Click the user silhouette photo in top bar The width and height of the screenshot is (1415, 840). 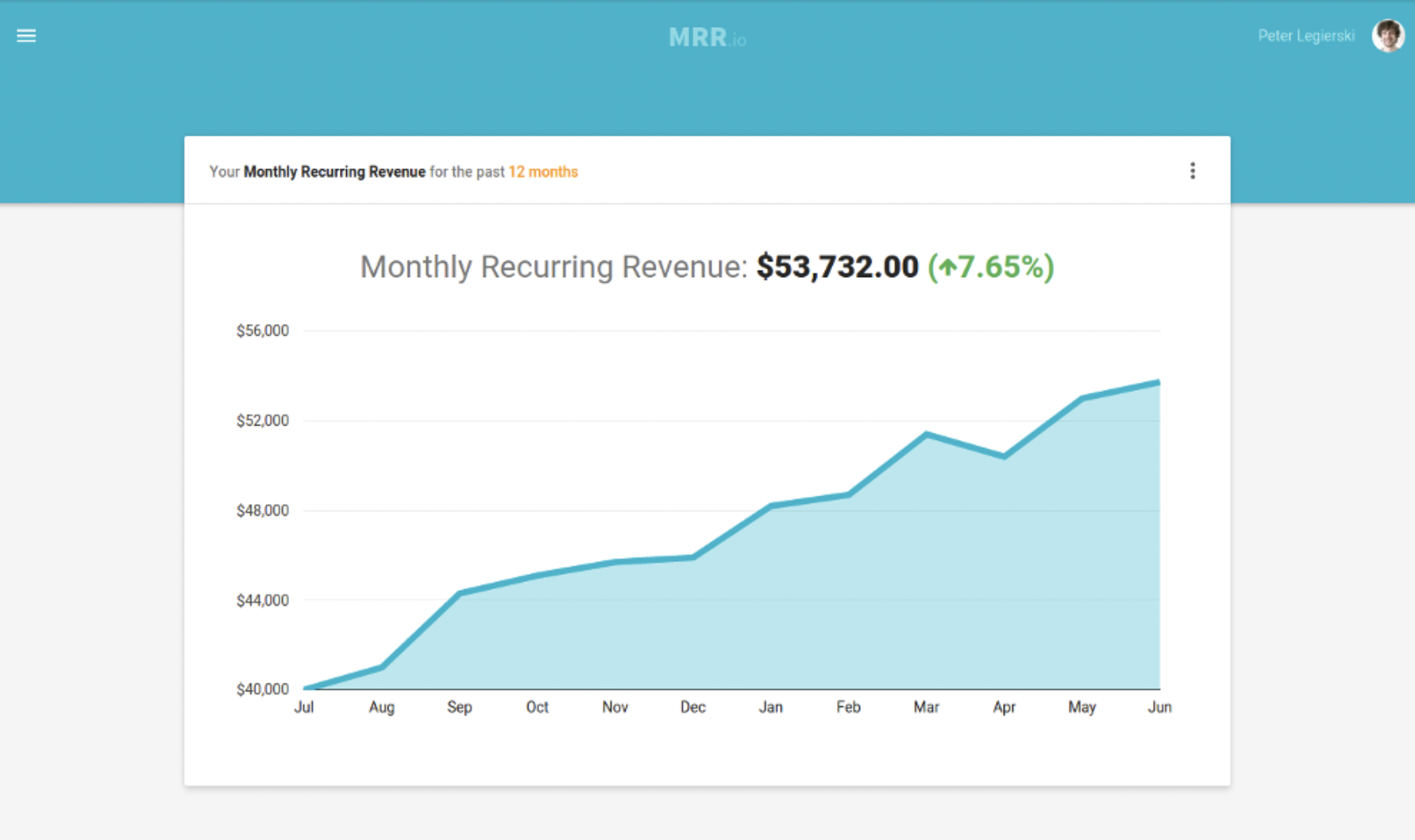[1386, 36]
